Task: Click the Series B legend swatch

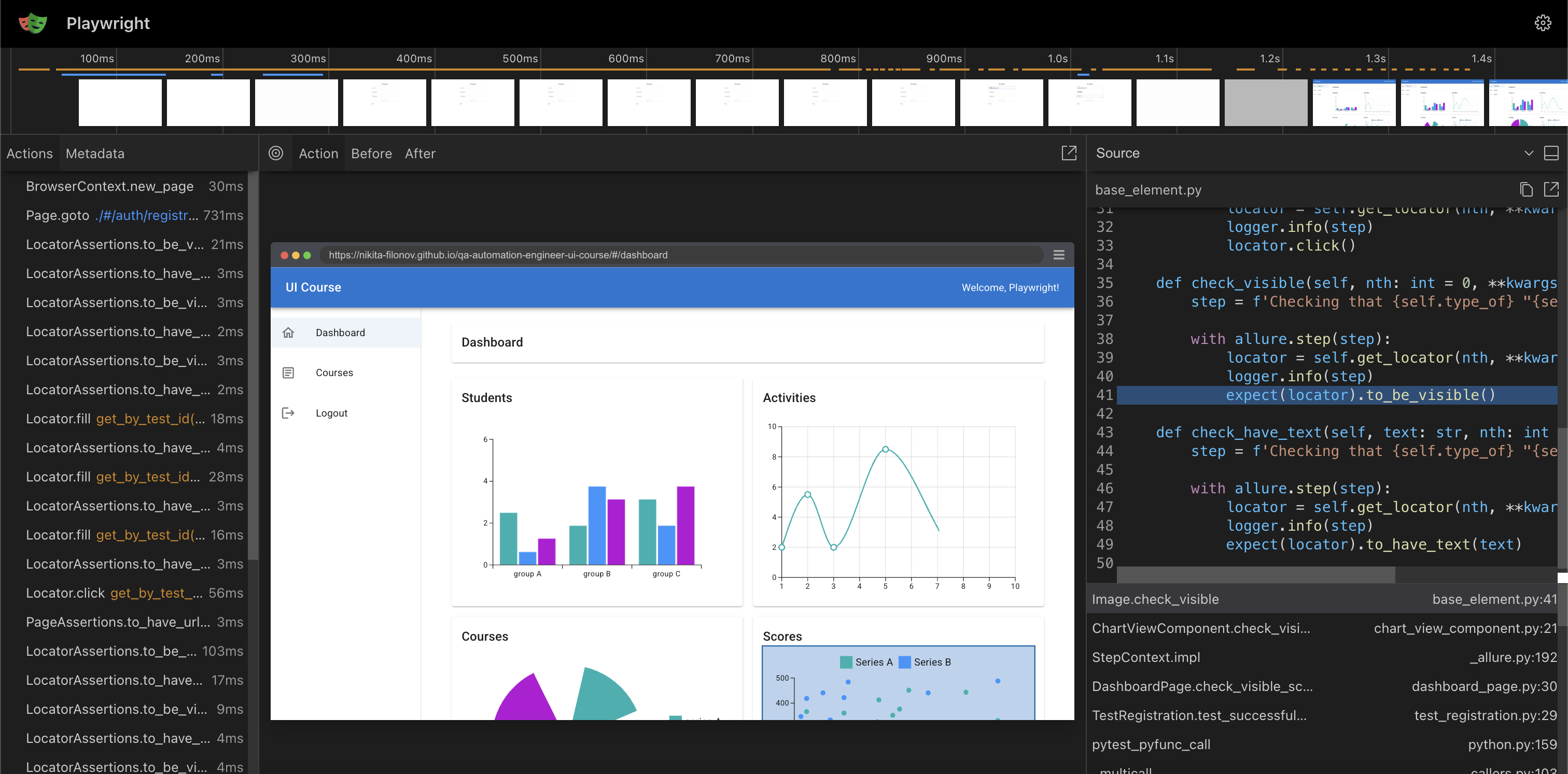Action: coord(904,662)
